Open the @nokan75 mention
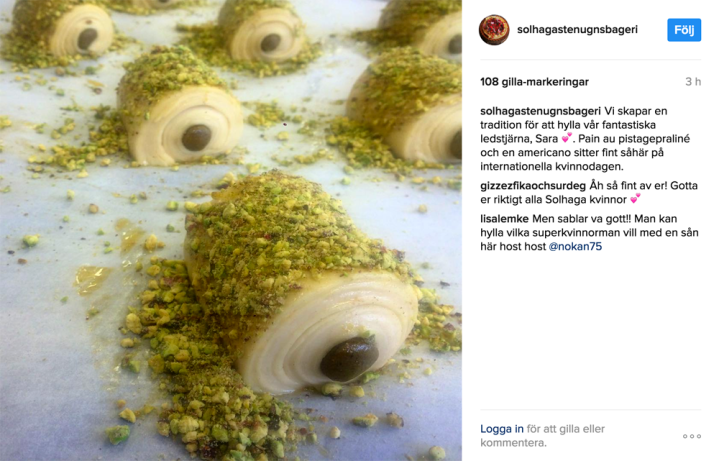719x461 pixels. (575, 246)
